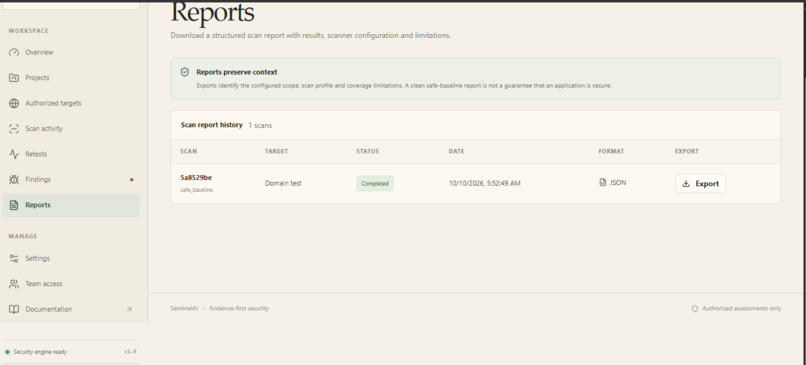Click the Settings sliders icon
Viewport: 806px width, 365px height.
coord(14,259)
